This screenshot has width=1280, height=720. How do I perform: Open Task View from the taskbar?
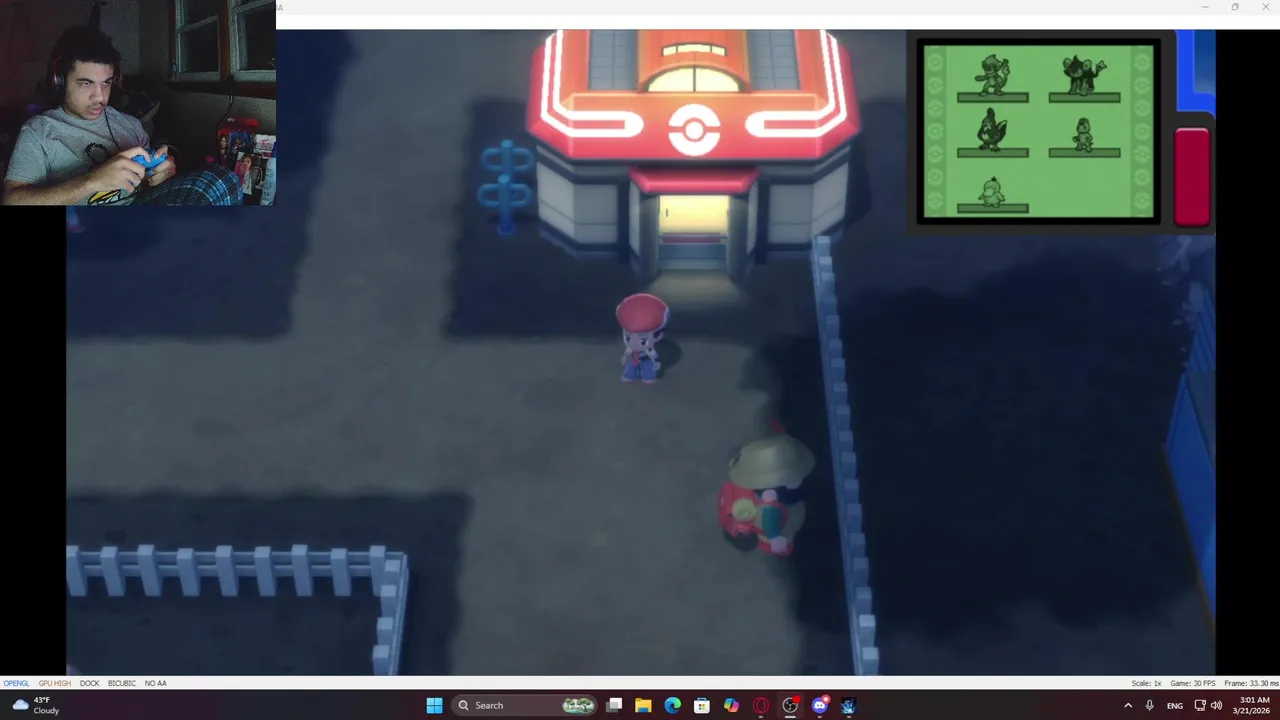(x=614, y=705)
